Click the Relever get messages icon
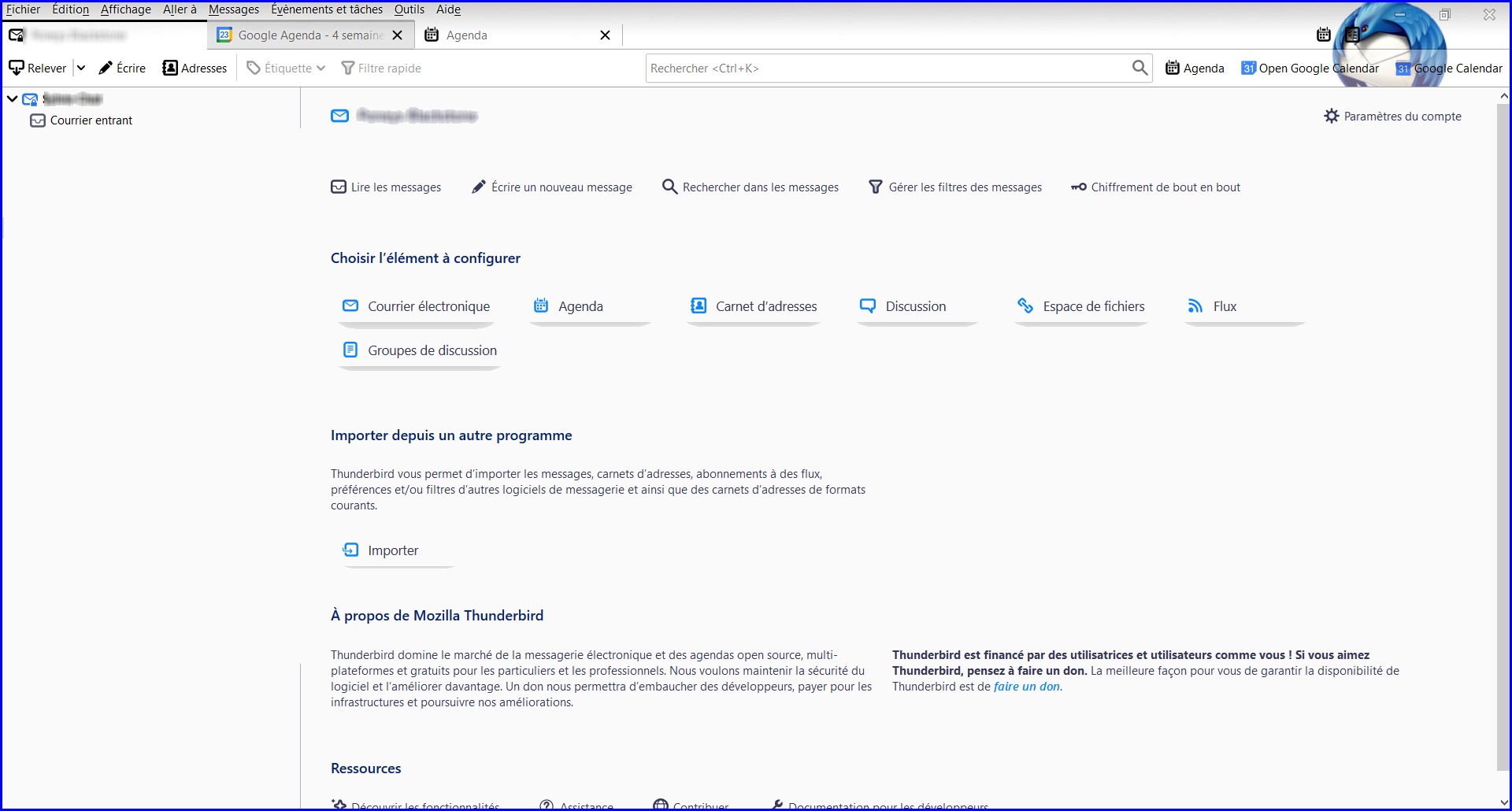Viewport: 1512px width, 811px height. click(x=17, y=68)
